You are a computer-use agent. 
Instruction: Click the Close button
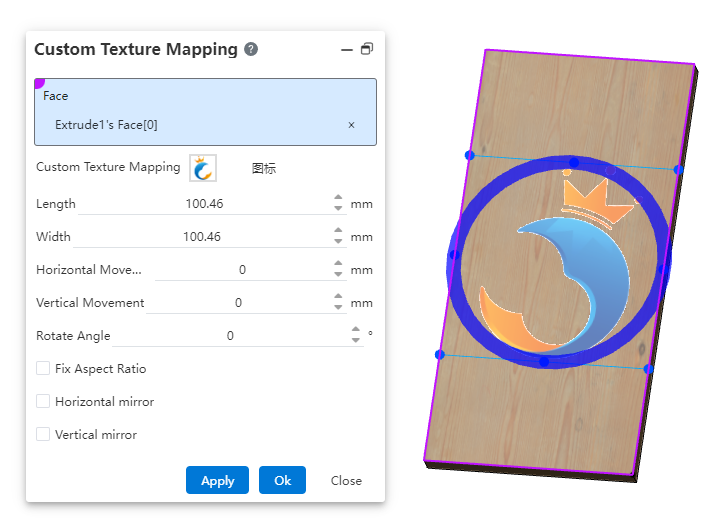click(346, 481)
